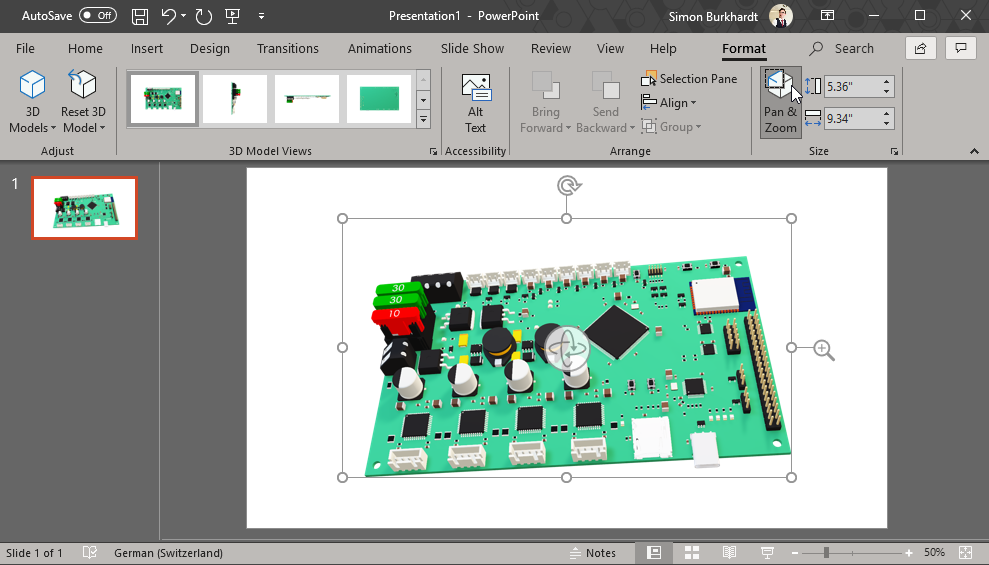Open the Transitions tab
Image resolution: width=989 pixels, height=565 pixels.
click(288, 49)
